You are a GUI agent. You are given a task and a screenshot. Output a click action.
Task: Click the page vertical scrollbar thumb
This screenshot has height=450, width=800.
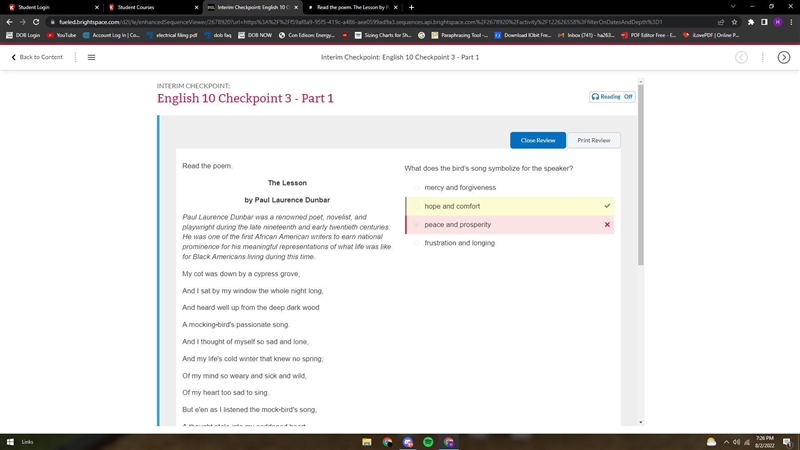(x=641, y=175)
